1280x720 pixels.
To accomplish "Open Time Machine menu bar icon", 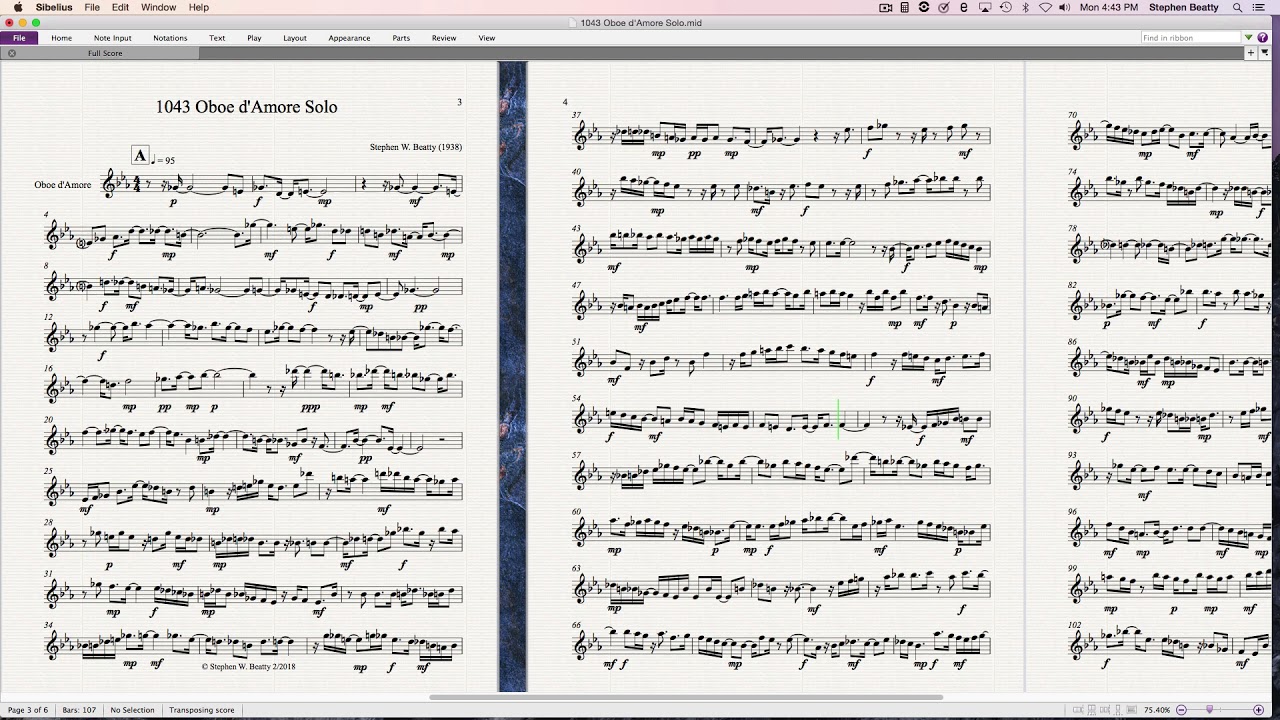I will click(1006, 7).
